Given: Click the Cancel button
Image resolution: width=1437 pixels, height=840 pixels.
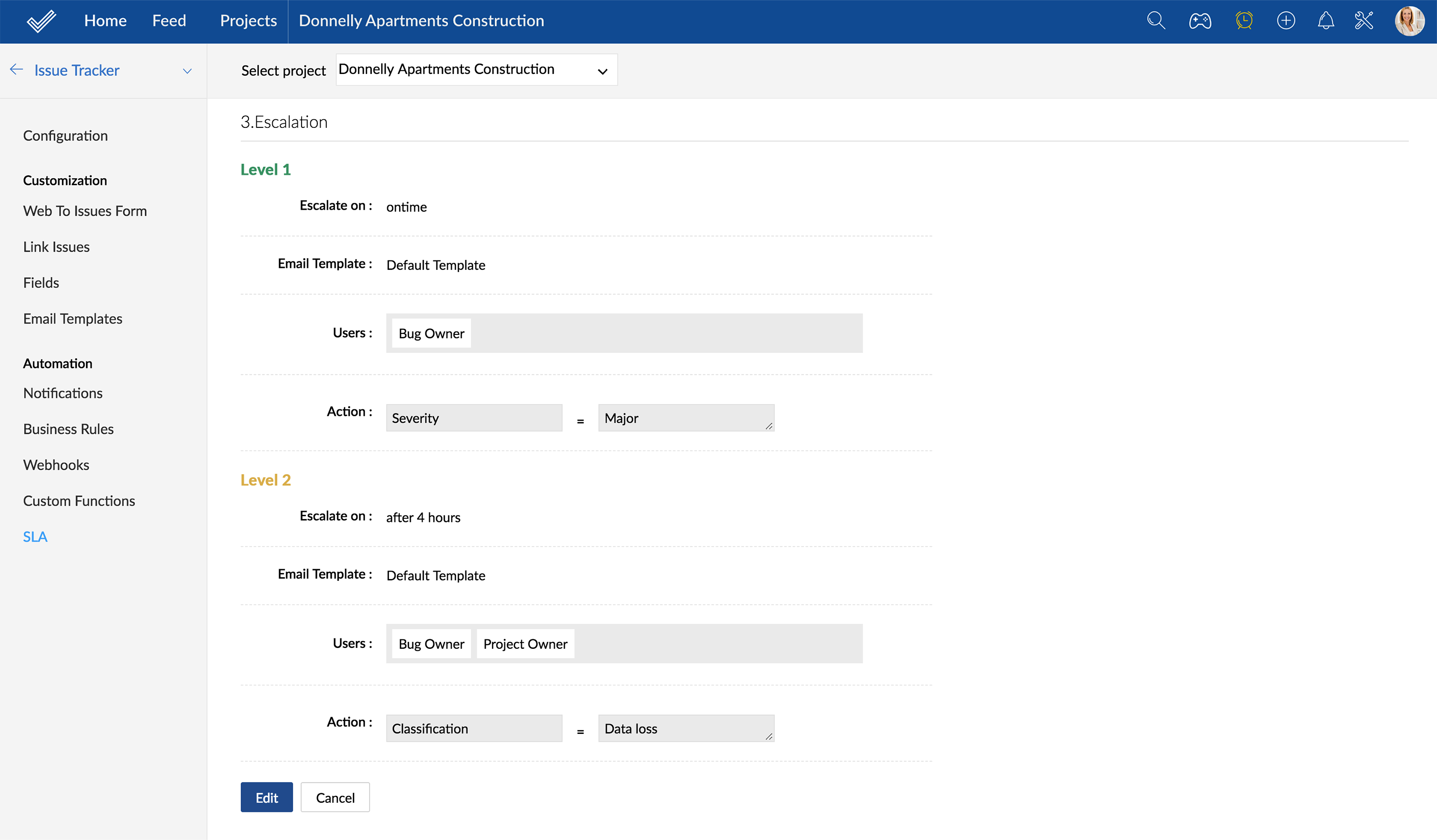Looking at the screenshot, I should (x=336, y=797).
